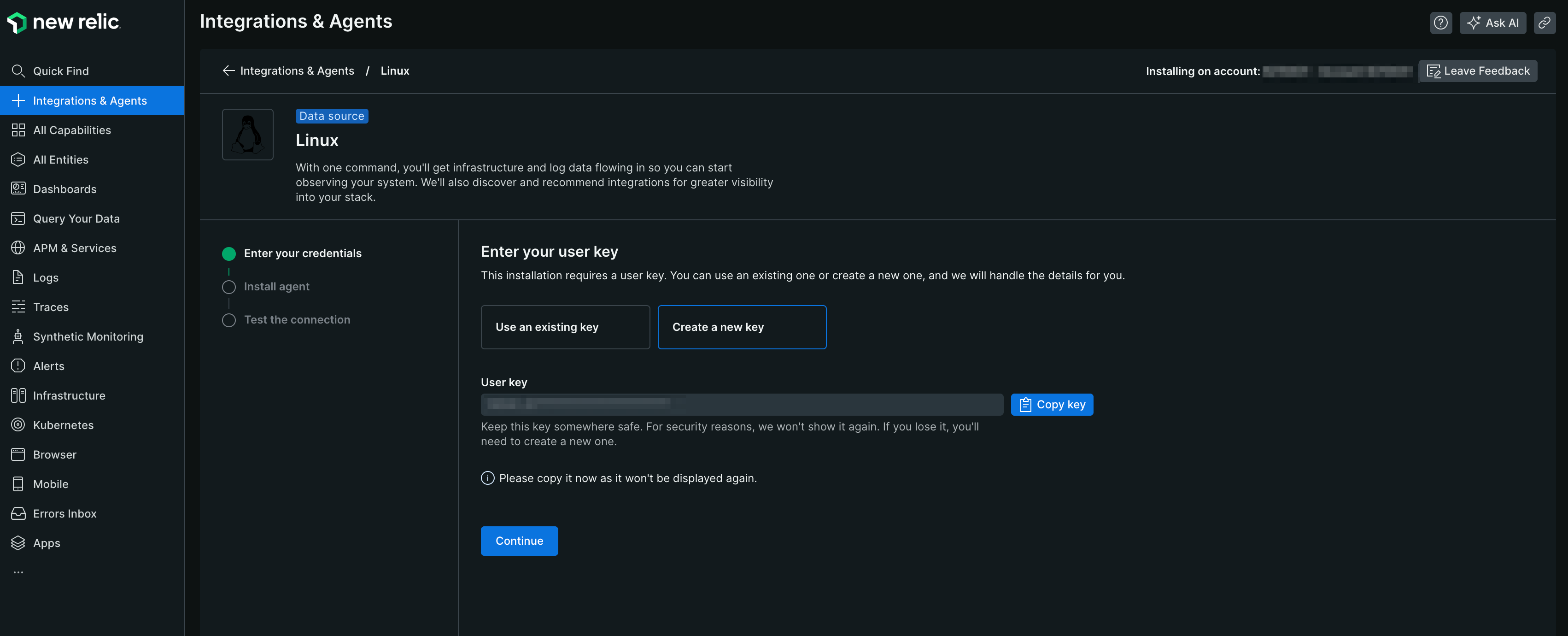
Task: Open the Traces section
Action: pos(51,307)
